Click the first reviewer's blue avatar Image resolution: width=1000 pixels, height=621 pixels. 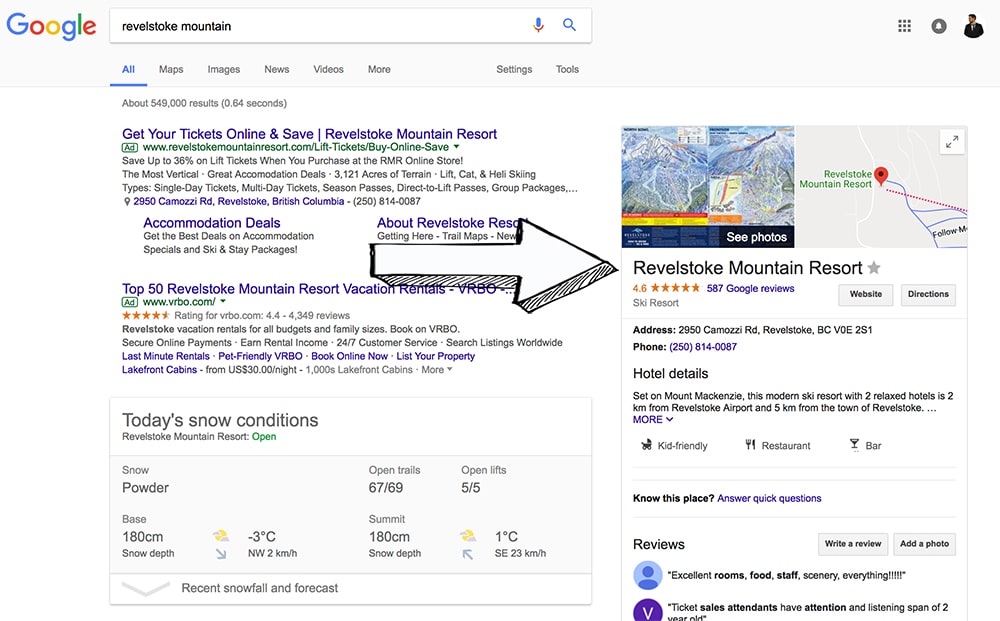pos(647,575)
